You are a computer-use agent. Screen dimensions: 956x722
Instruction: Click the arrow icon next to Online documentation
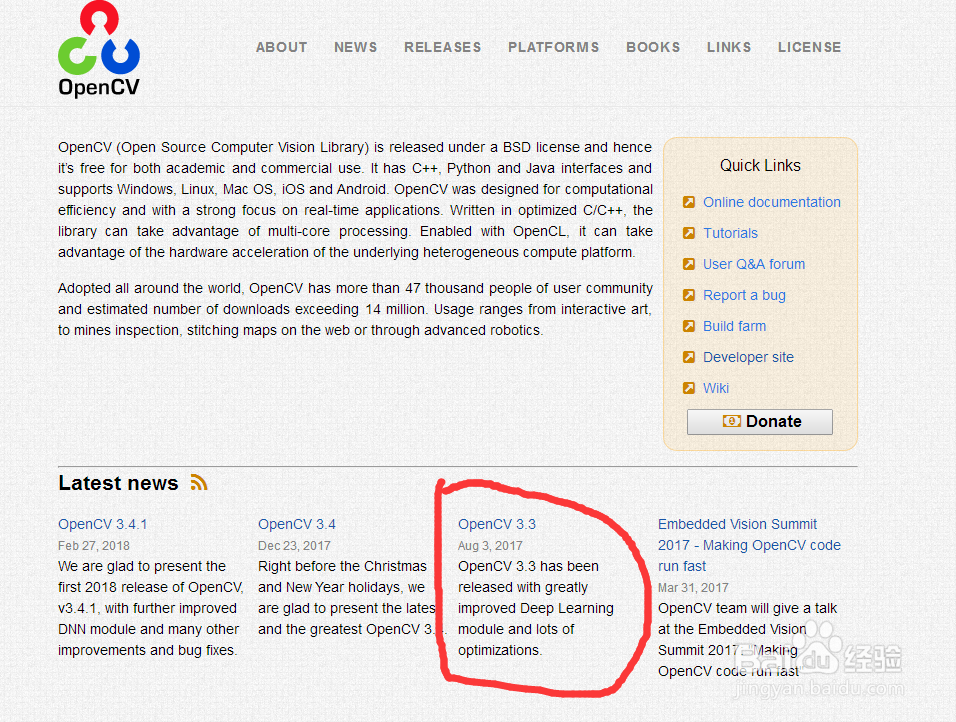pos(689,202)
